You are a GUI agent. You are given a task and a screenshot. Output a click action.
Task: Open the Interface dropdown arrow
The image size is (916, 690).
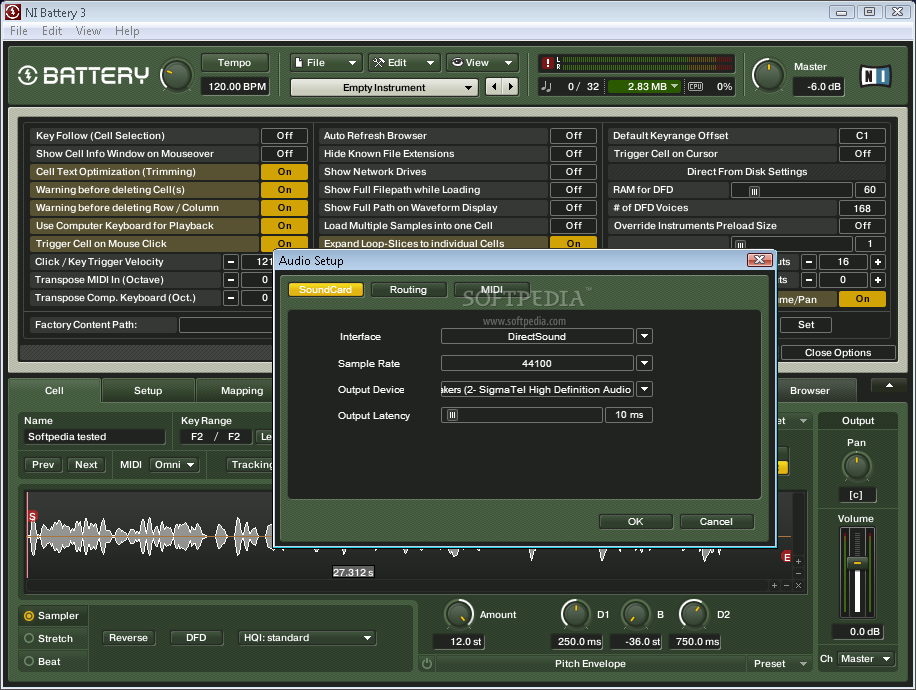pyautogui.click(x=644, y=337)
